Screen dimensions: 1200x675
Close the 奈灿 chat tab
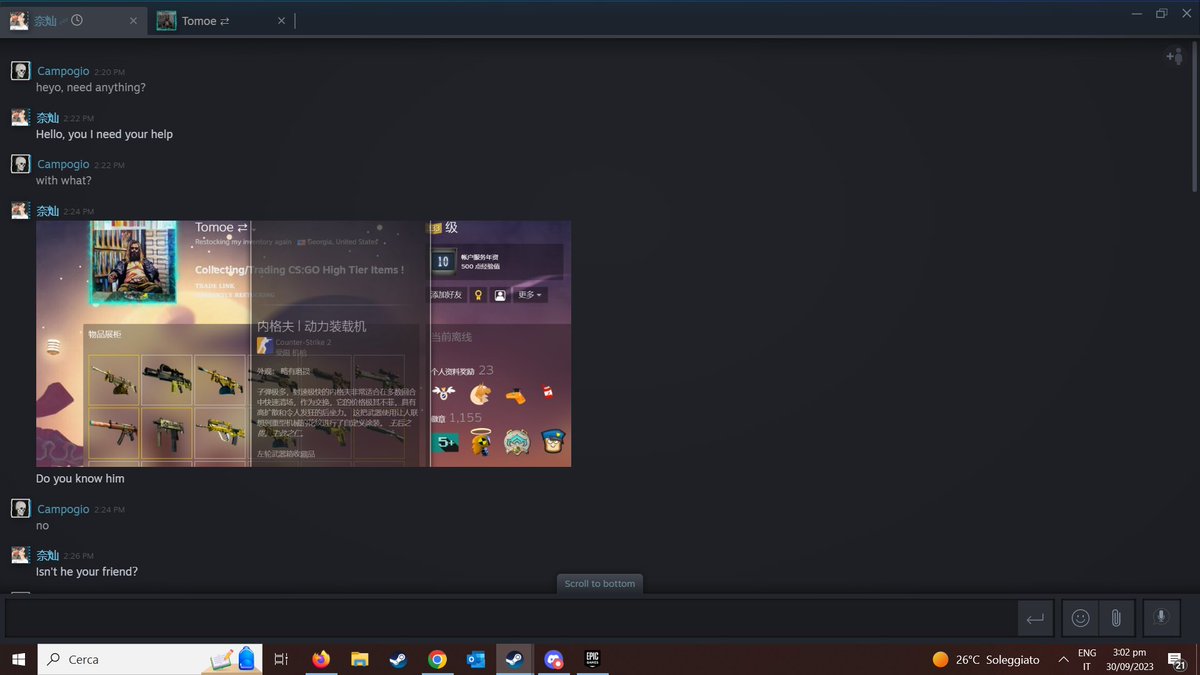coord(134,21)
